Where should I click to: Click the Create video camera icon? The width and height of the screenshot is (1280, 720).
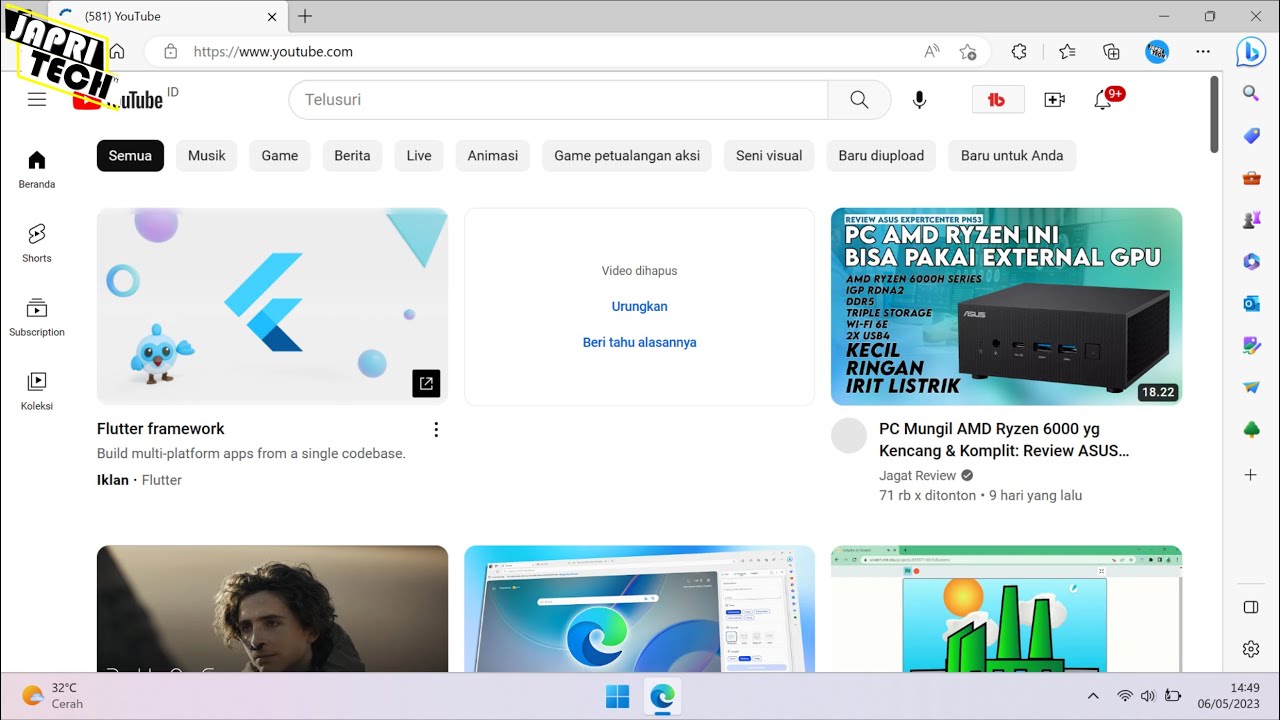1054,100
